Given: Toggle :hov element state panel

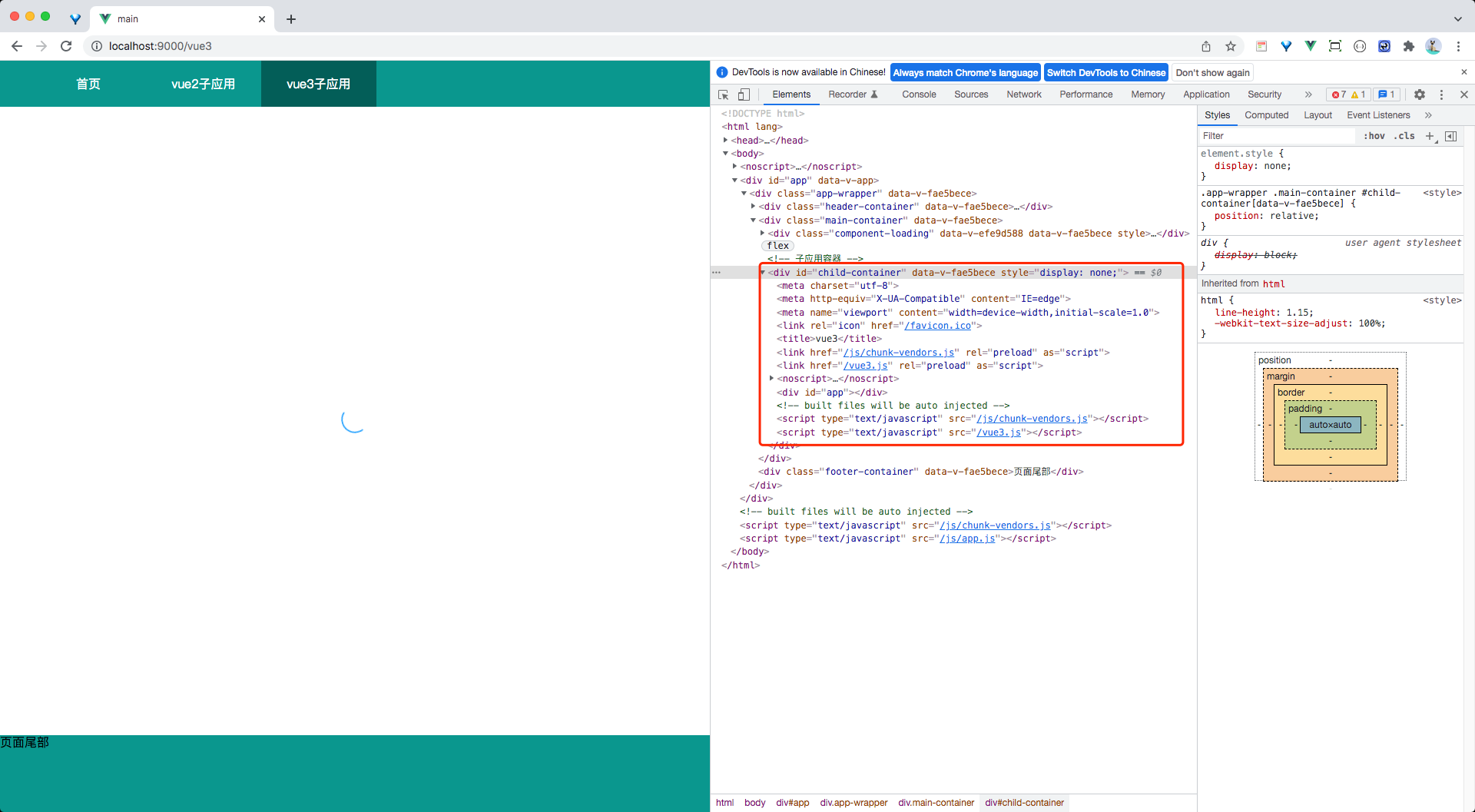Looking at the screenshot, I should coord(1374,136).
